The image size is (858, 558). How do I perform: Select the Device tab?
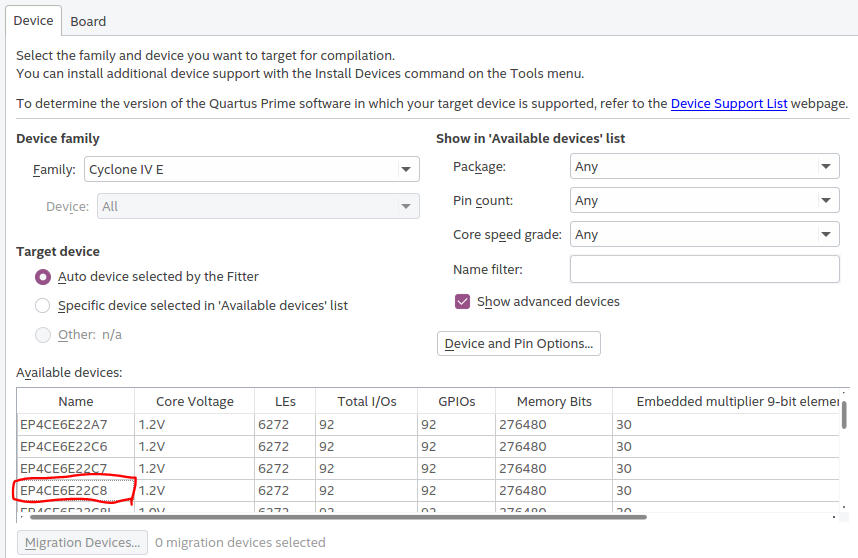pos(33,21)
